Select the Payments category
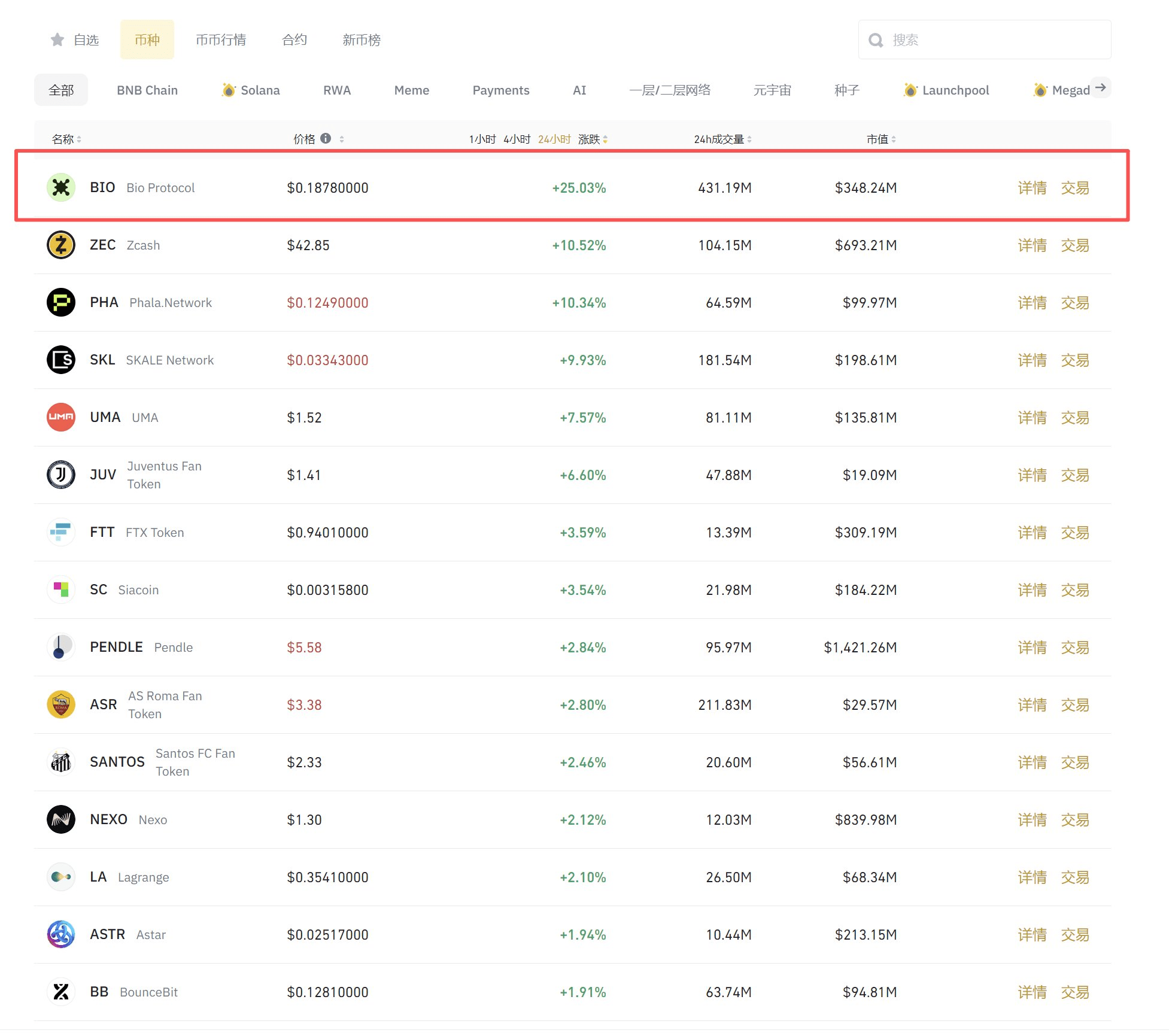The height and width of the screenshot is (1036, 1169). (501, 90)
